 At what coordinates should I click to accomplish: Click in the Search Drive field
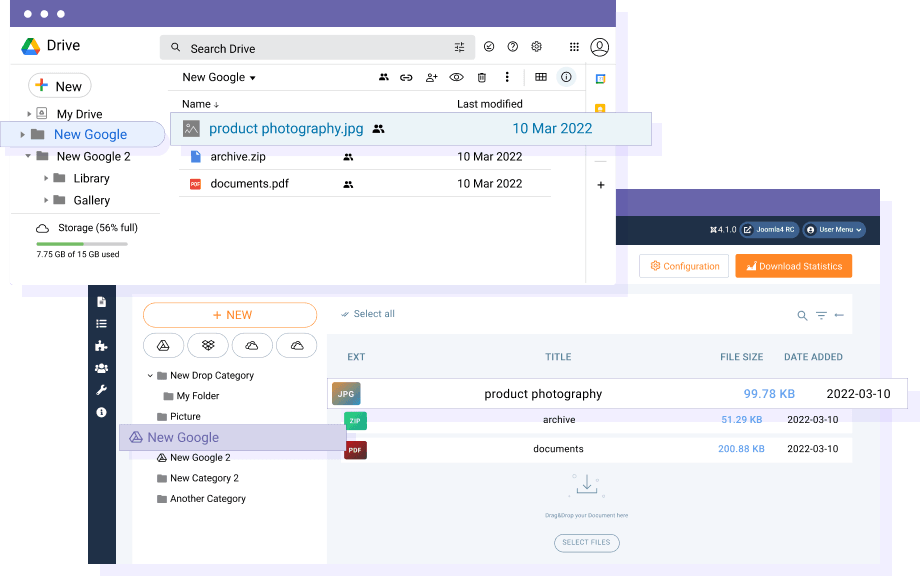coord(310,48)
